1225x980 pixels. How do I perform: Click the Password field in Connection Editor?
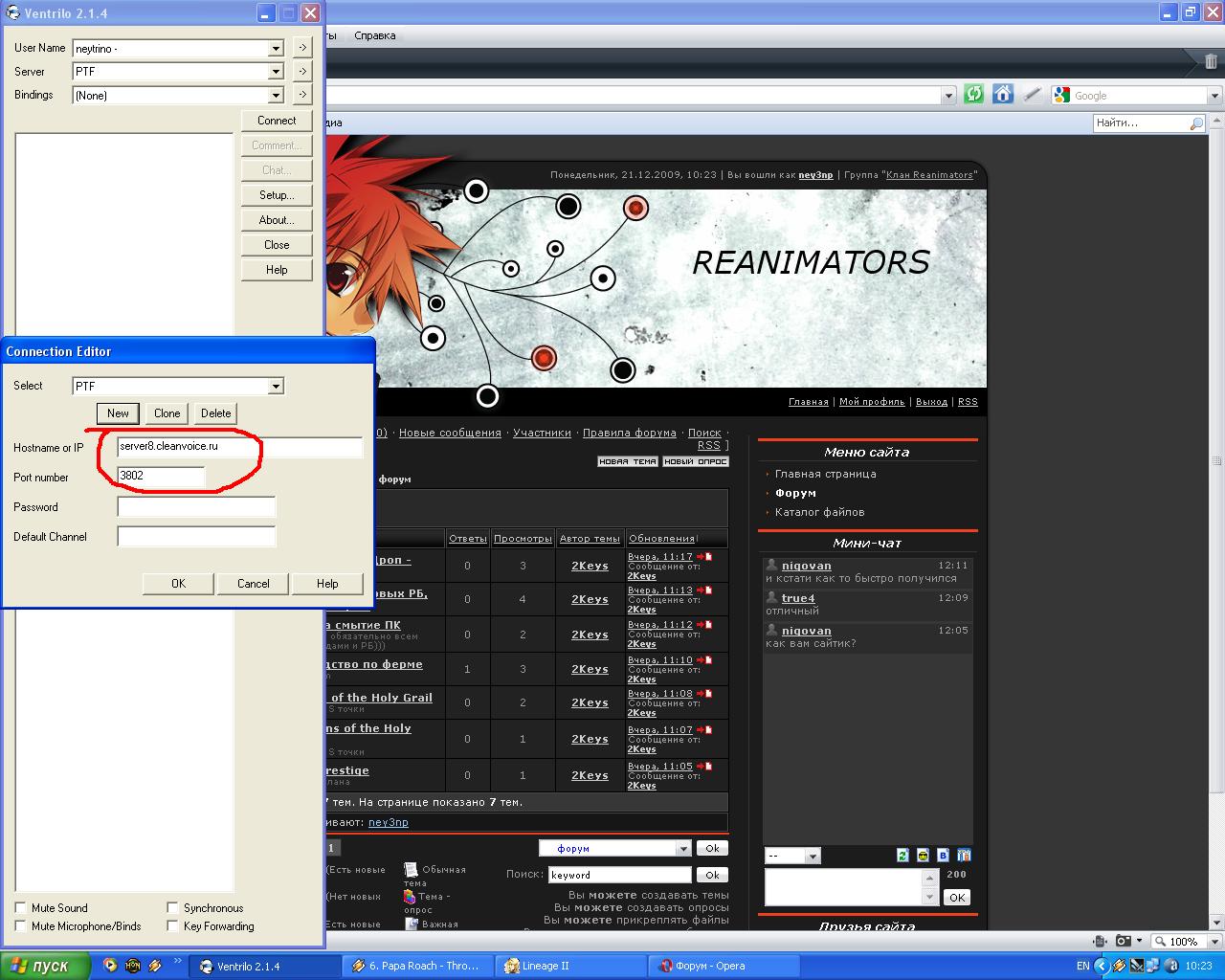coord(196,507)
